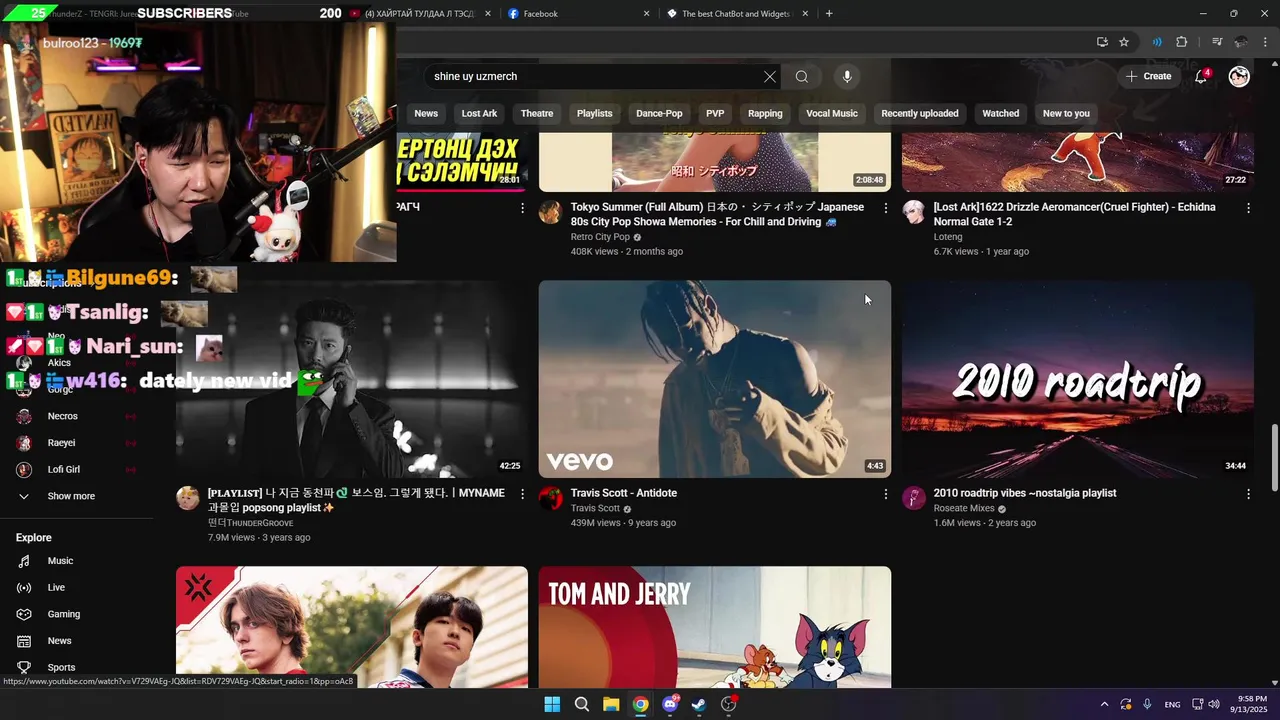1280x720 pixels.
Task: Bookmark this page with the star icon
Action: (1124, 42)
